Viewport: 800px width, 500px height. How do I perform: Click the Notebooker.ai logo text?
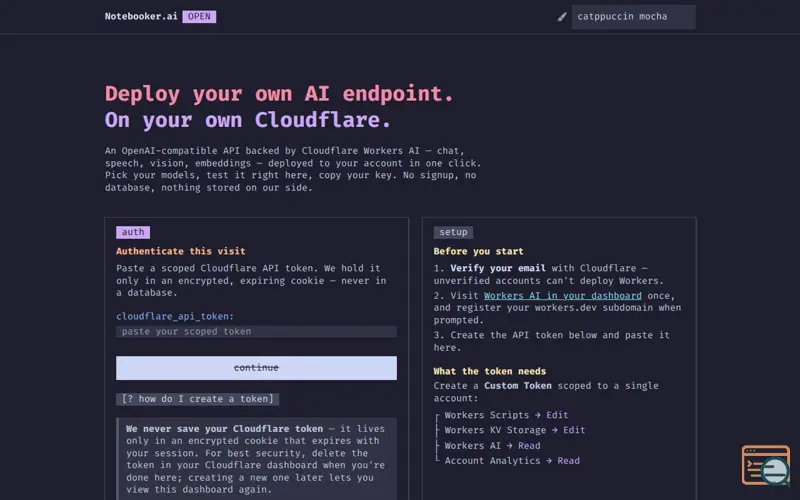coord(141,16)
